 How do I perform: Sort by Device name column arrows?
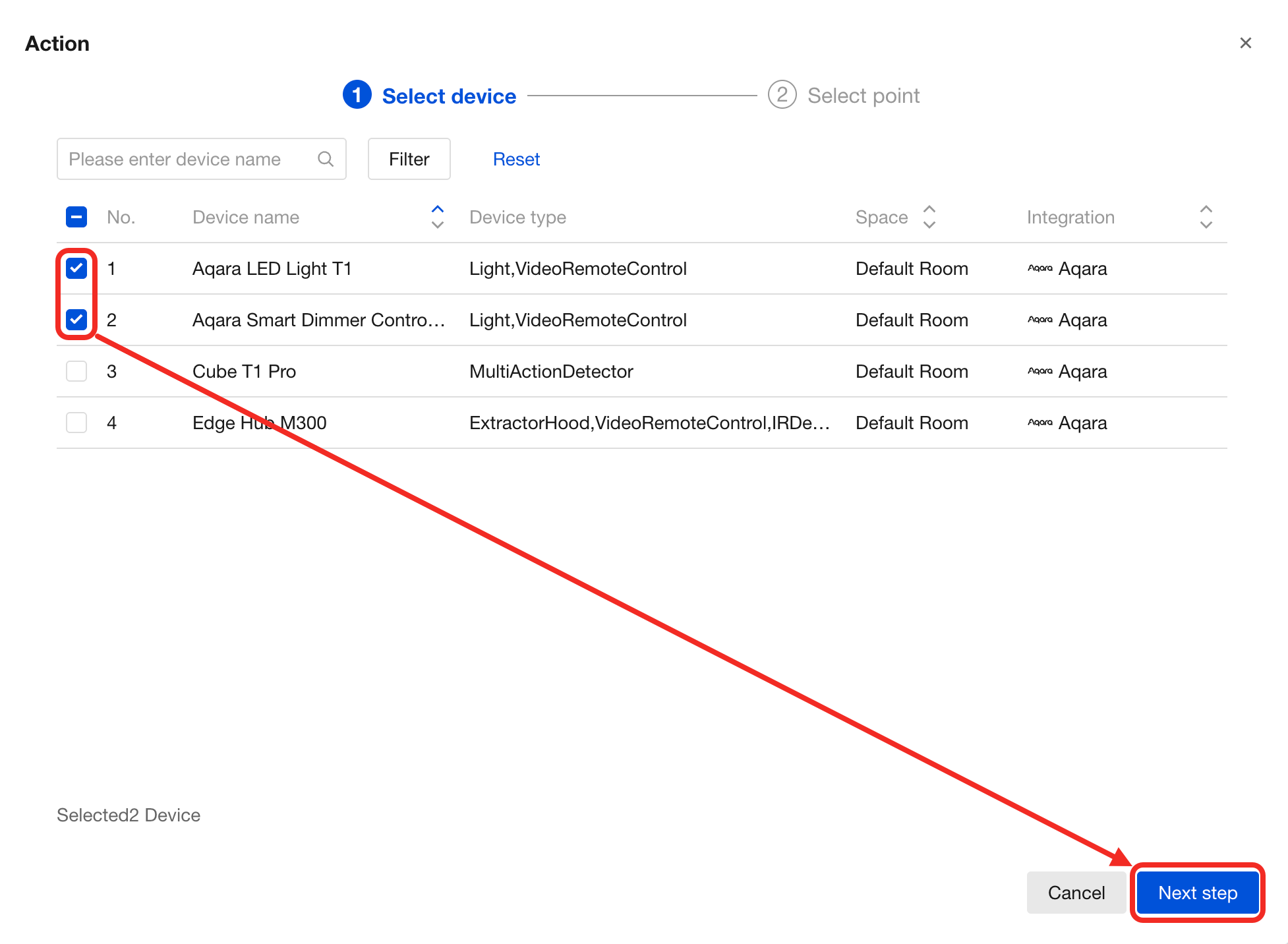coord(437,217)
